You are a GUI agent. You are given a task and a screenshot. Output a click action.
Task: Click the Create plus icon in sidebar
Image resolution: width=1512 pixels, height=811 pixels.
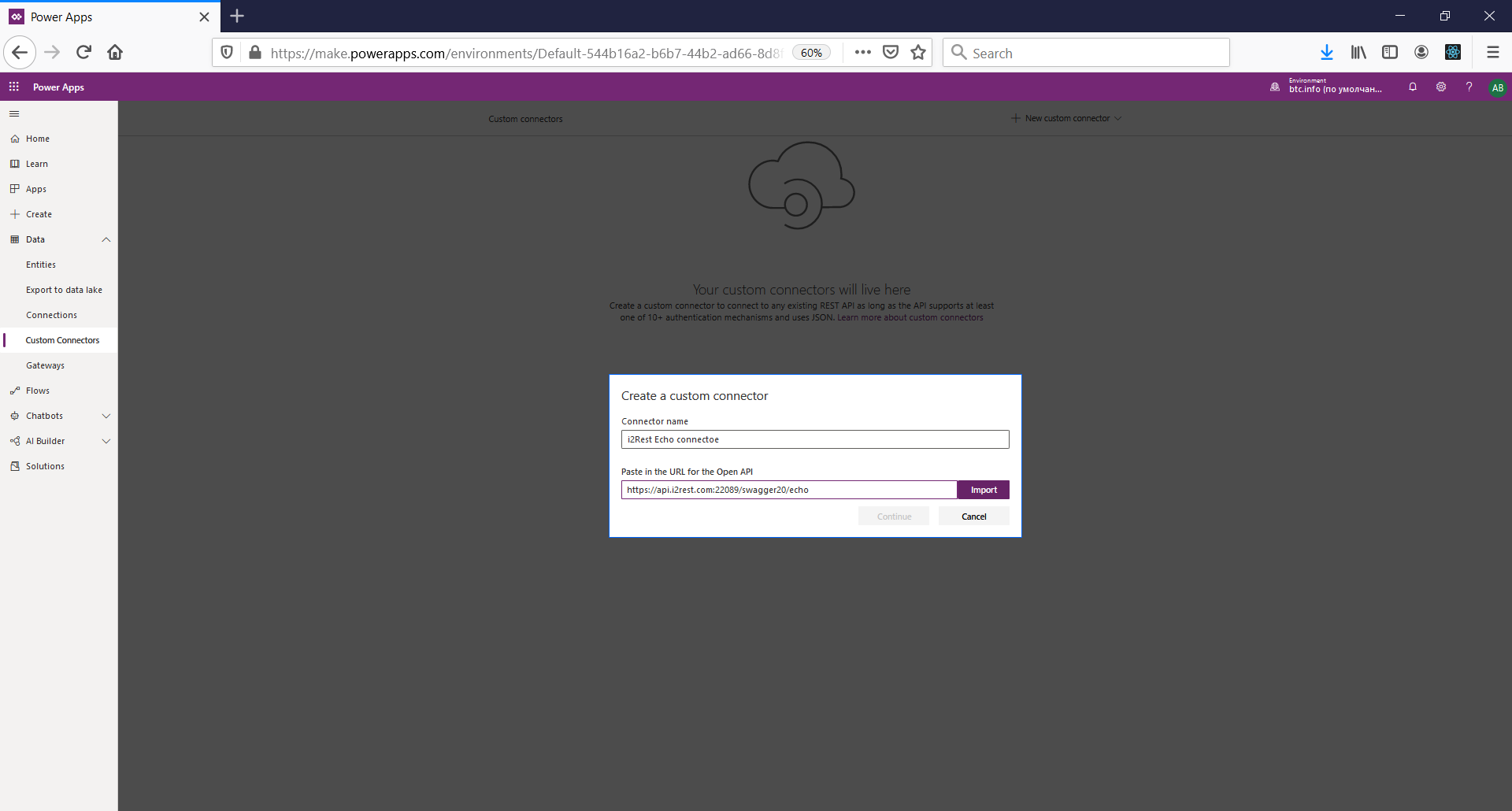pos(15,214)
